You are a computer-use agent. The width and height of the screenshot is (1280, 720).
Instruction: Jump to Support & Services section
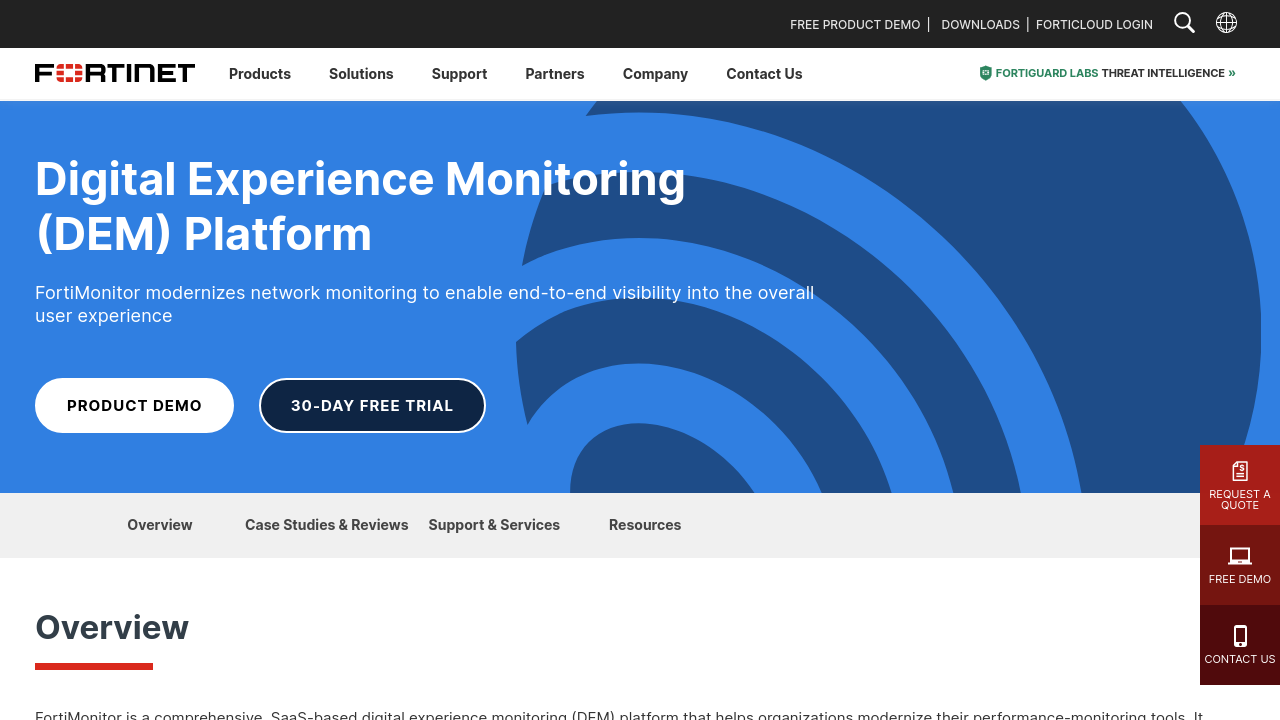[494, 525]
